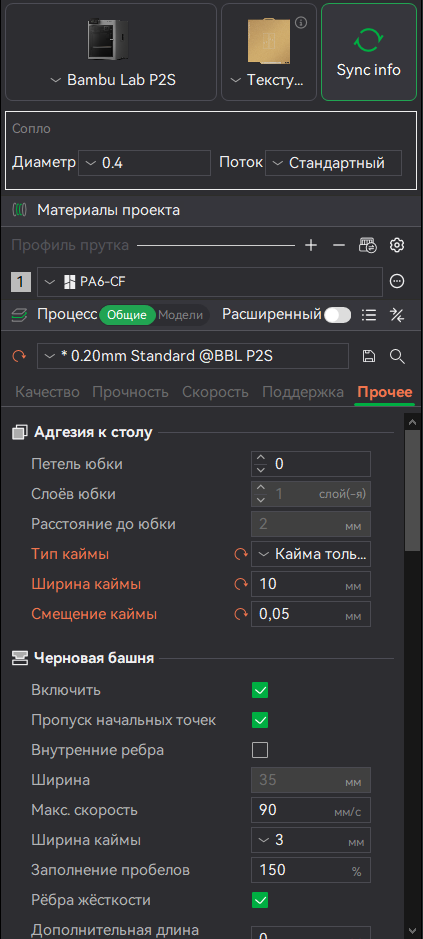This screenshot has width=423, height=939.
Task: Switch to the Скорость tab
Action: pos(216,392)
